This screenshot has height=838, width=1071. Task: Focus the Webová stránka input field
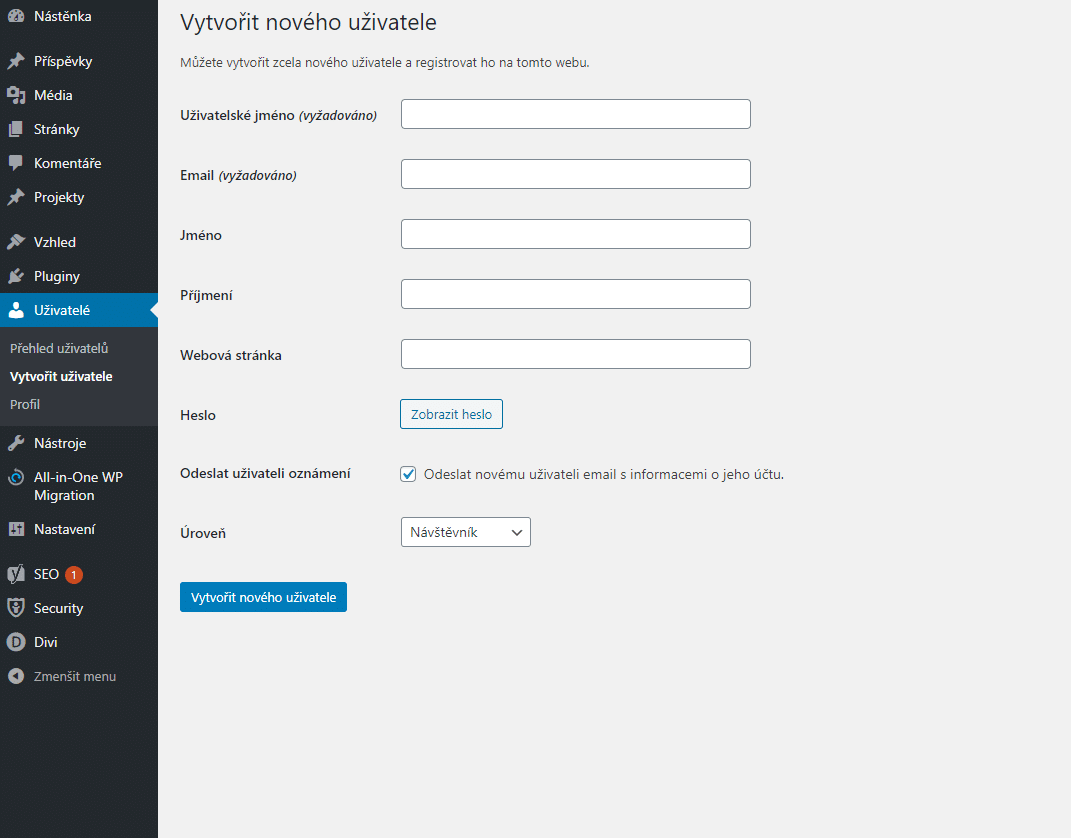pos(576,354)
